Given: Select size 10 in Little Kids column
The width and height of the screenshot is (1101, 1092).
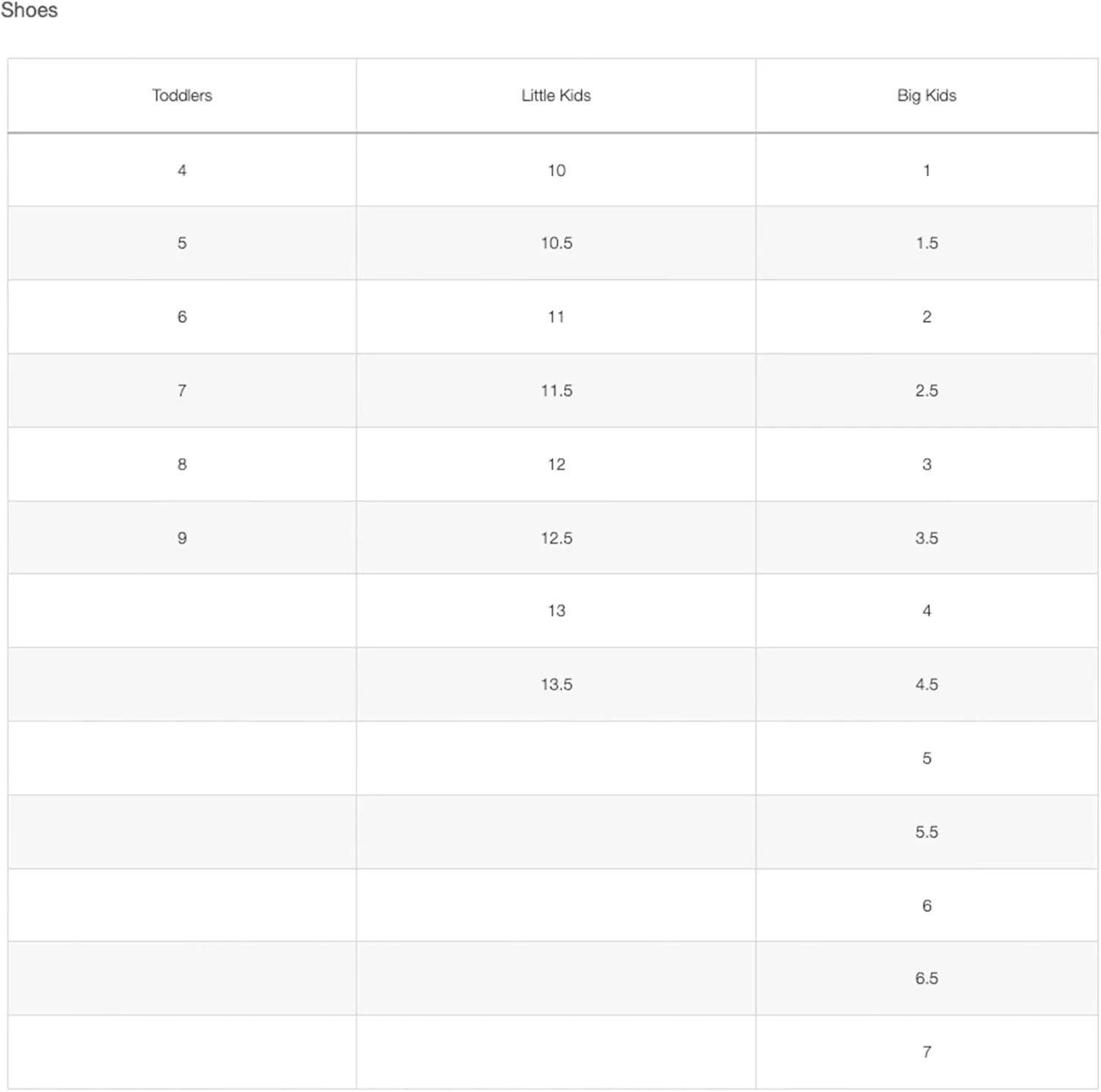Looking at the screenshot, I should point(556,170).
